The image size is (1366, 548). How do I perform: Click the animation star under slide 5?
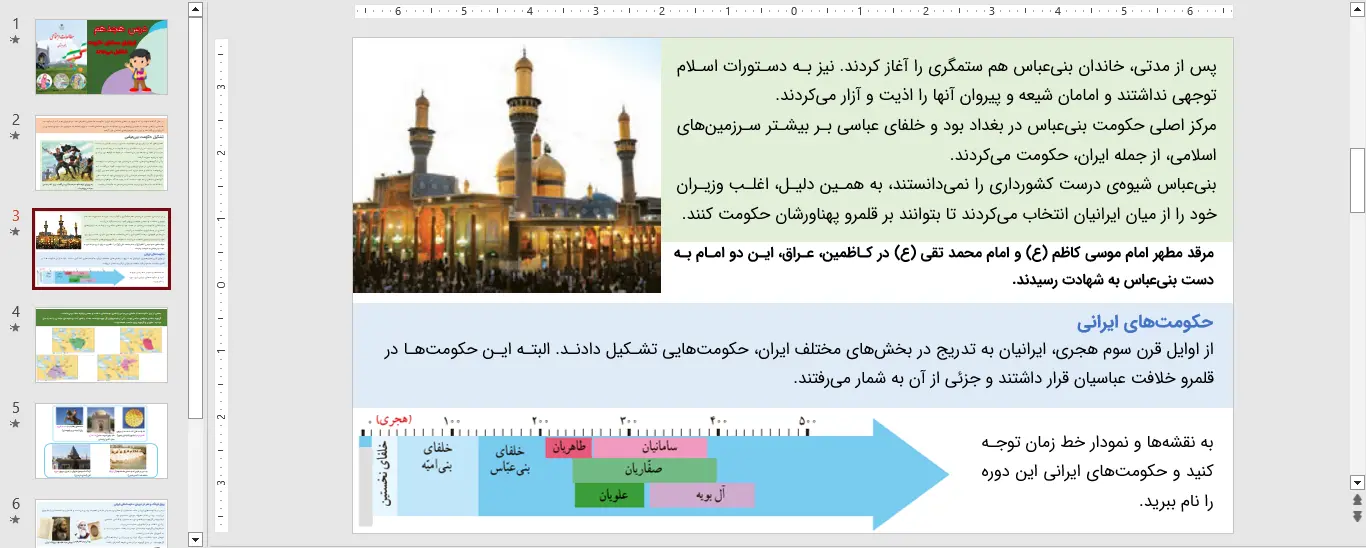14,424
